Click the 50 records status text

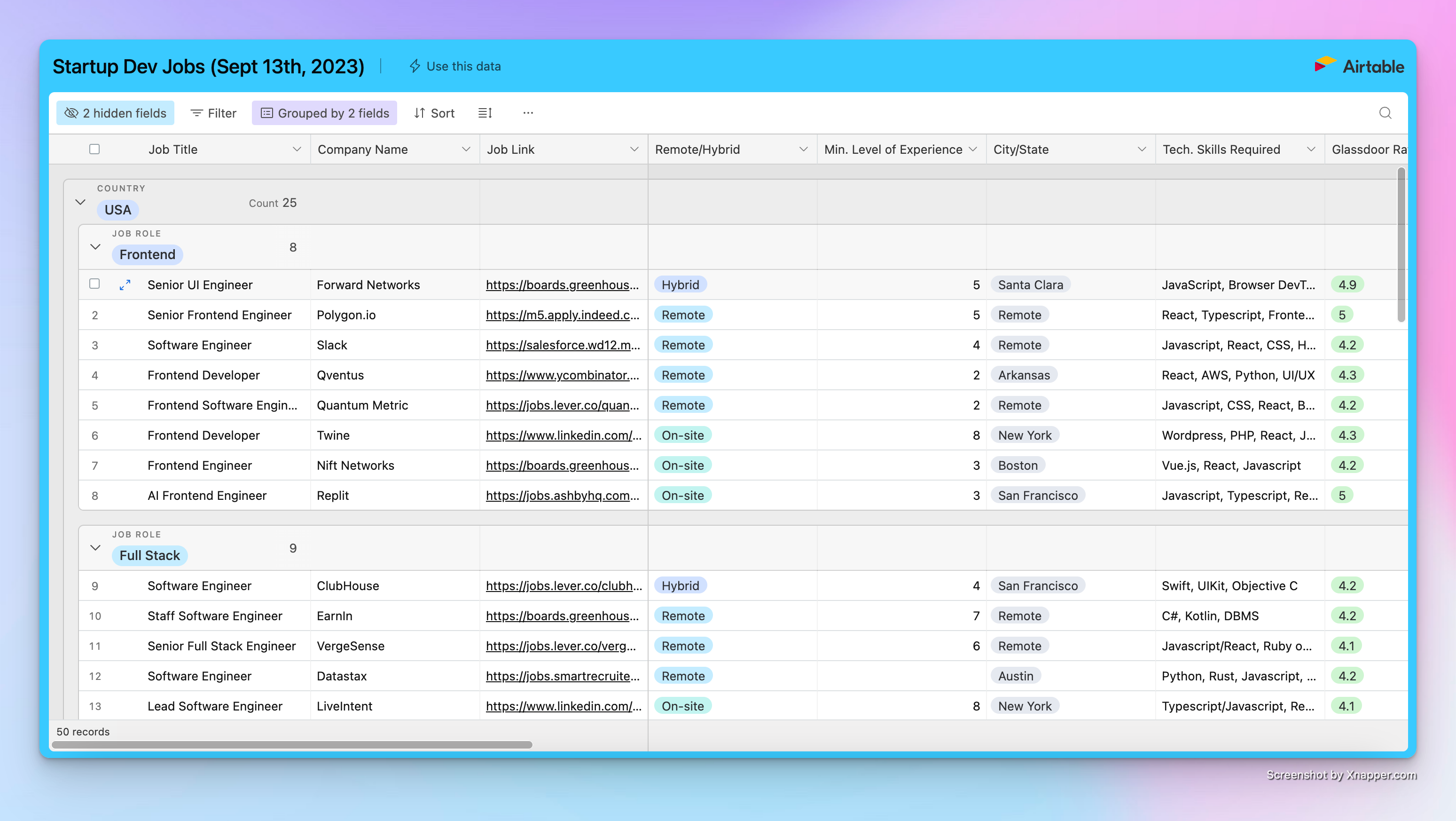point(83,732)
